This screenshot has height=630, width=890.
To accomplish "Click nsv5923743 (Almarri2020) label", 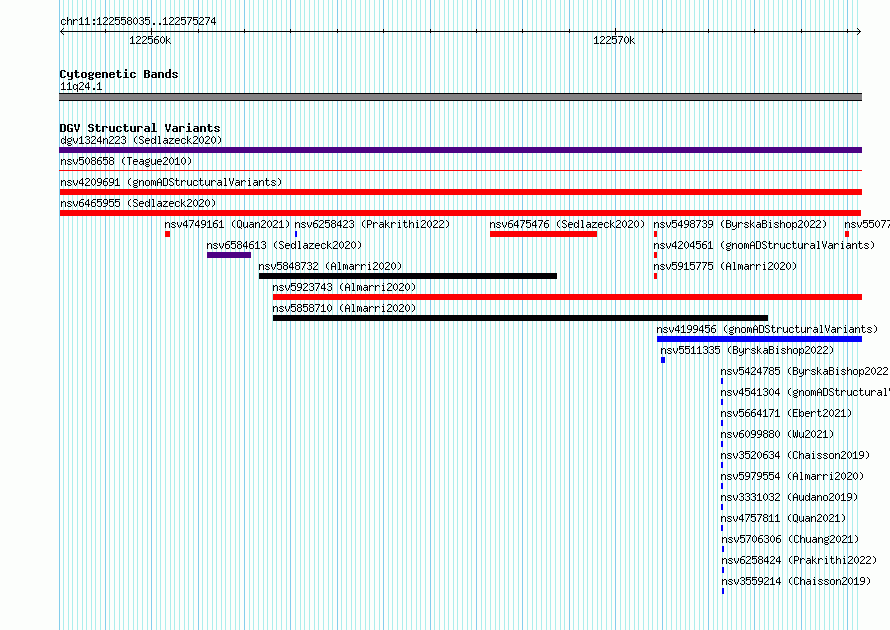I will point(344,287).
